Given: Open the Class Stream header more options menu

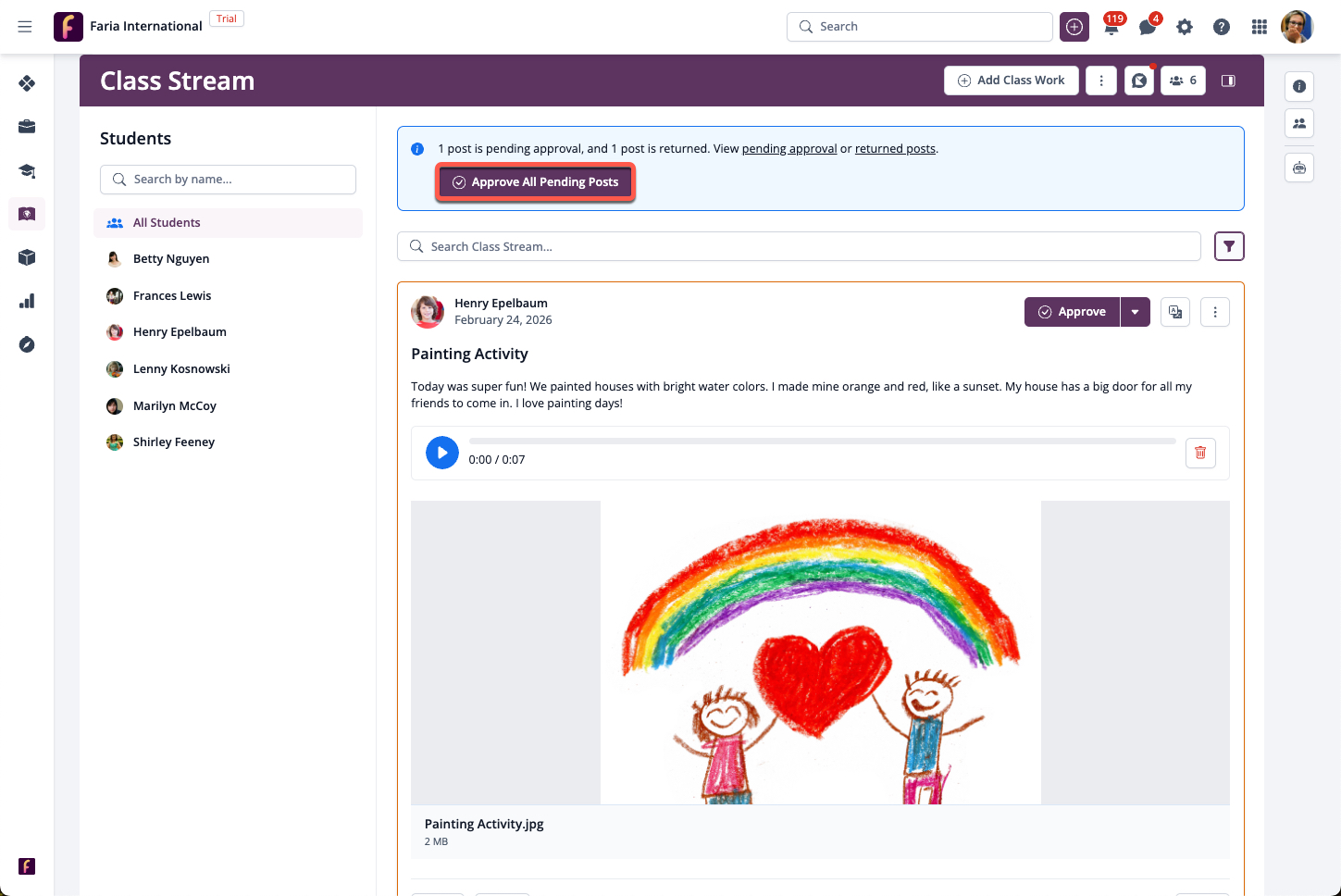Looking at the screenshot, I should pos(1101,81).
